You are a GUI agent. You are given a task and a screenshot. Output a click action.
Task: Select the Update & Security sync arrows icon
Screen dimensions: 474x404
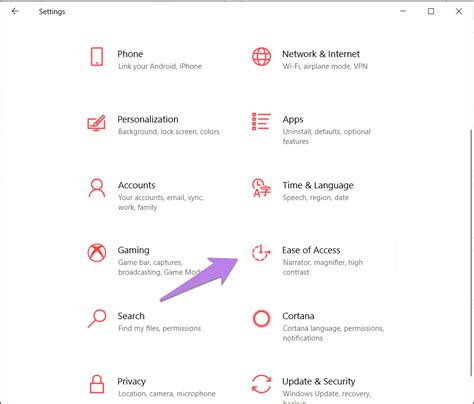pos(261,384)
